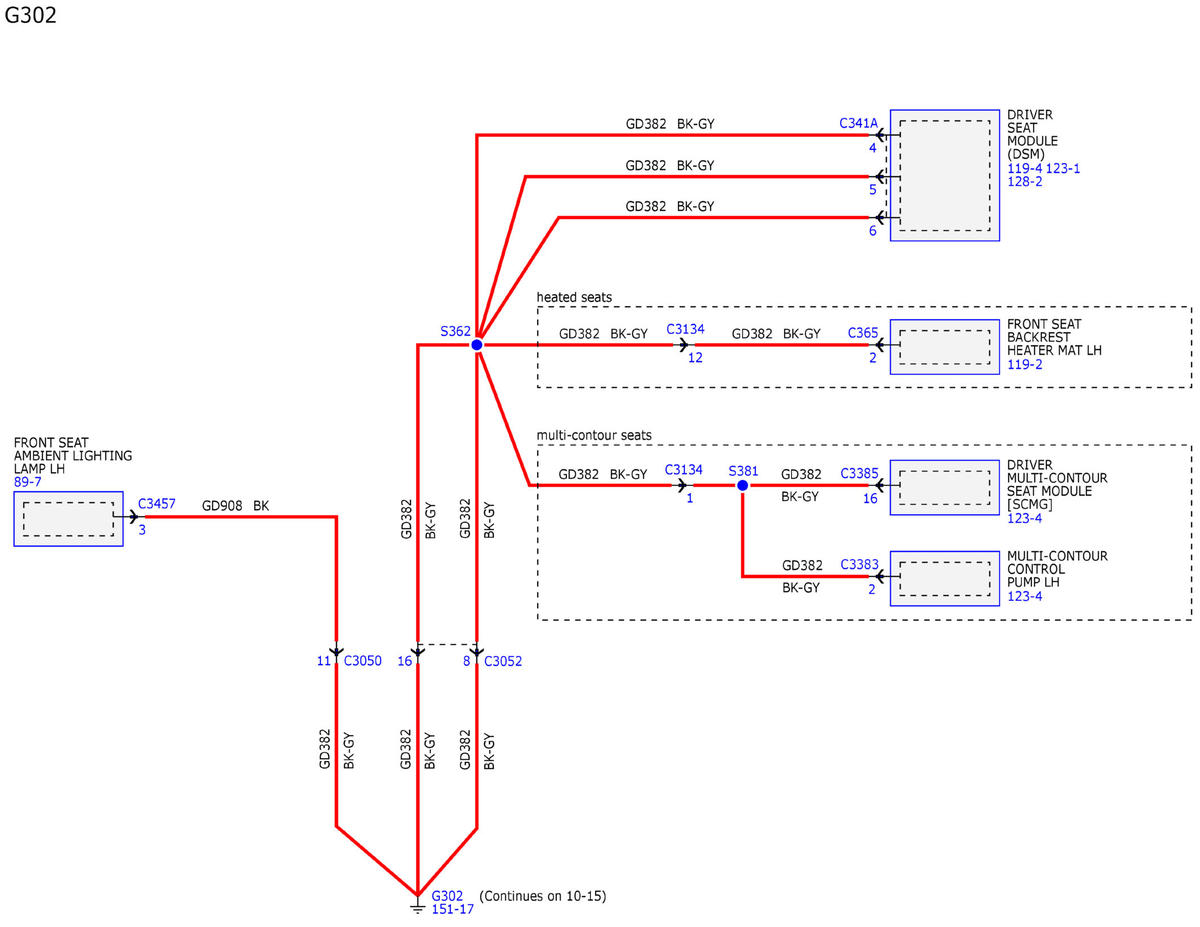Open page reference 119-2 under Heater Mat LH

(x=1025, y=366)
